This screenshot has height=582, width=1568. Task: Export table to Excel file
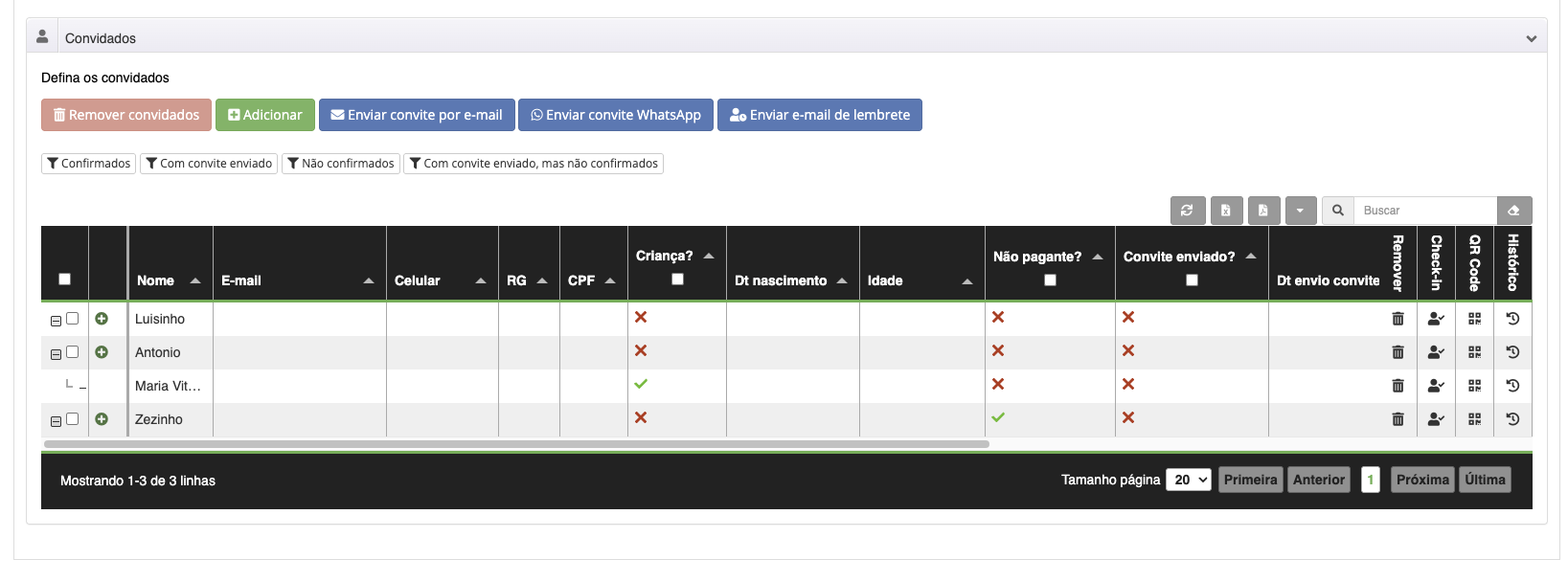(x=1226, y=211)
